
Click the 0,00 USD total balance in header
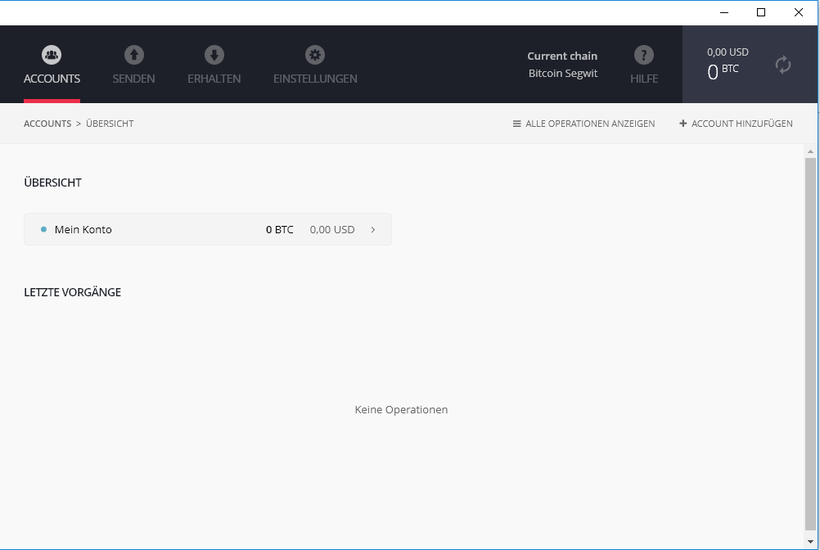click(x=727, y=52)
